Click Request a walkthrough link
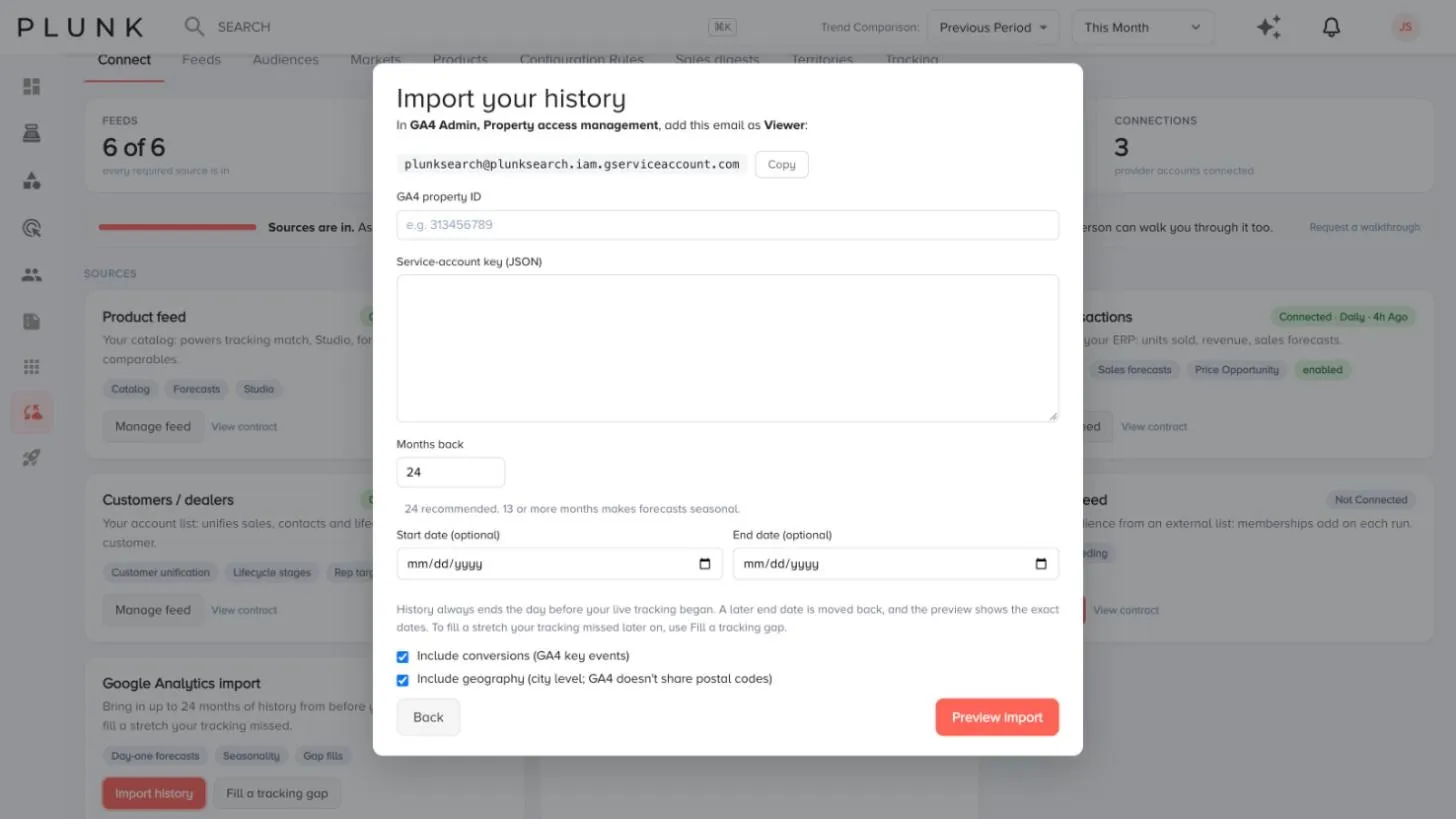 coord(1364,228)
